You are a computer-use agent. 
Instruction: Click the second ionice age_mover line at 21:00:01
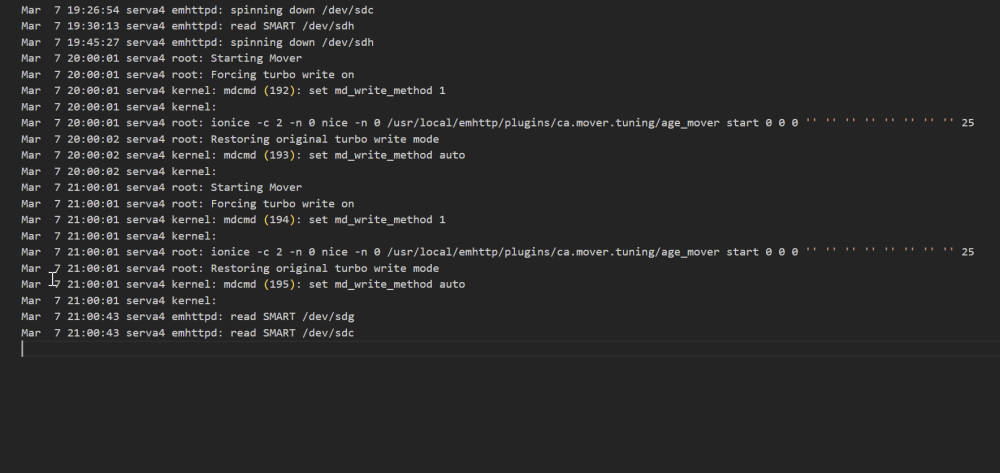pos(497,252)
